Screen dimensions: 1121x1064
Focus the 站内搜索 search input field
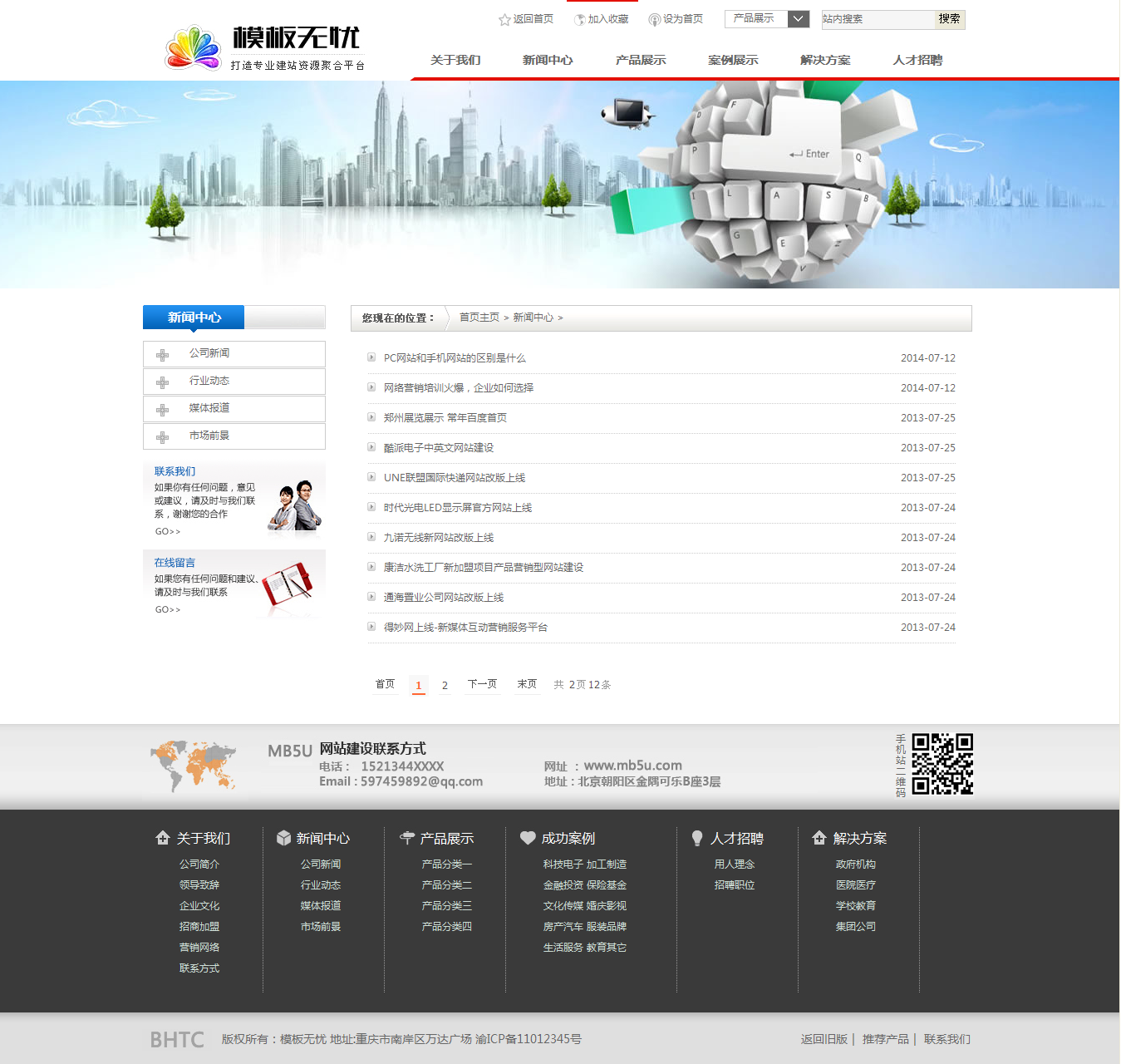pyautogui.click(x=878, y=19)
